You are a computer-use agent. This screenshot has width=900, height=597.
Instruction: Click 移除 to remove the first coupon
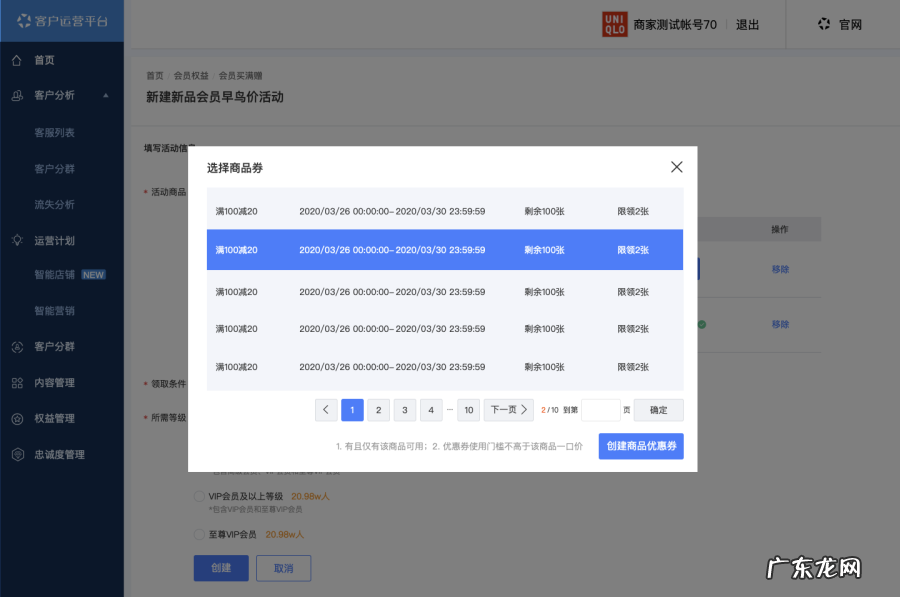pos(779,269)
